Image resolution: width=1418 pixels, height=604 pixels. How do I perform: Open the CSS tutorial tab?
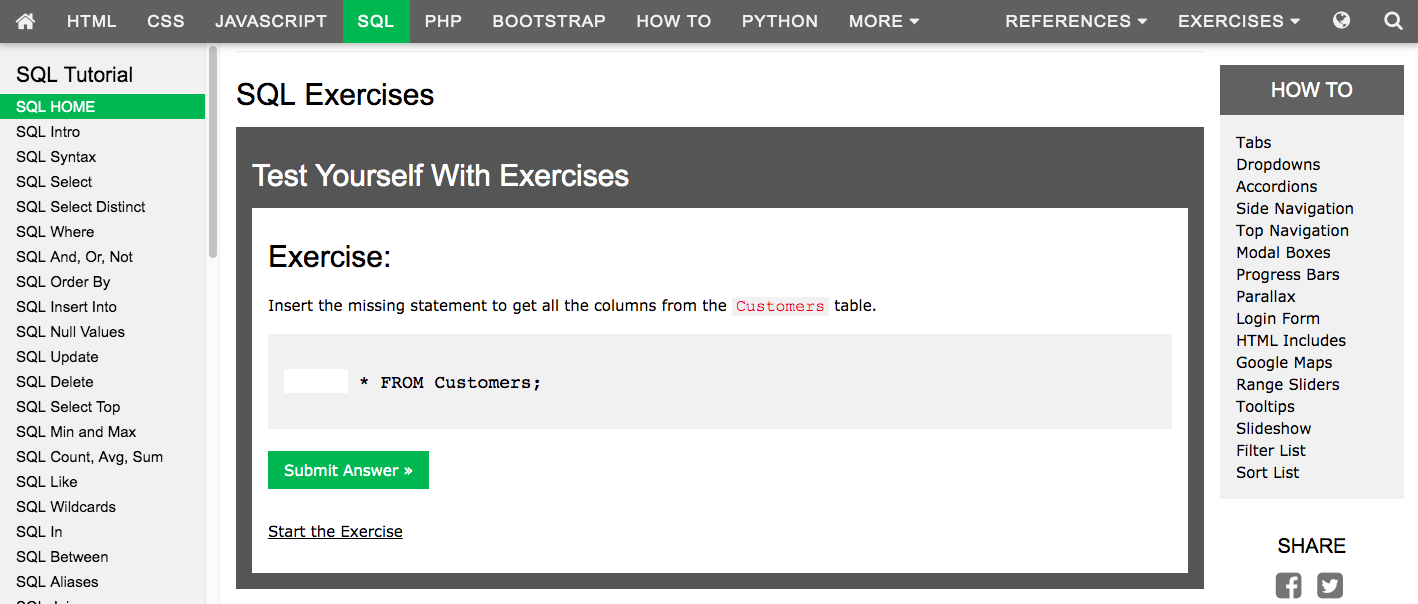click(166, 21)
